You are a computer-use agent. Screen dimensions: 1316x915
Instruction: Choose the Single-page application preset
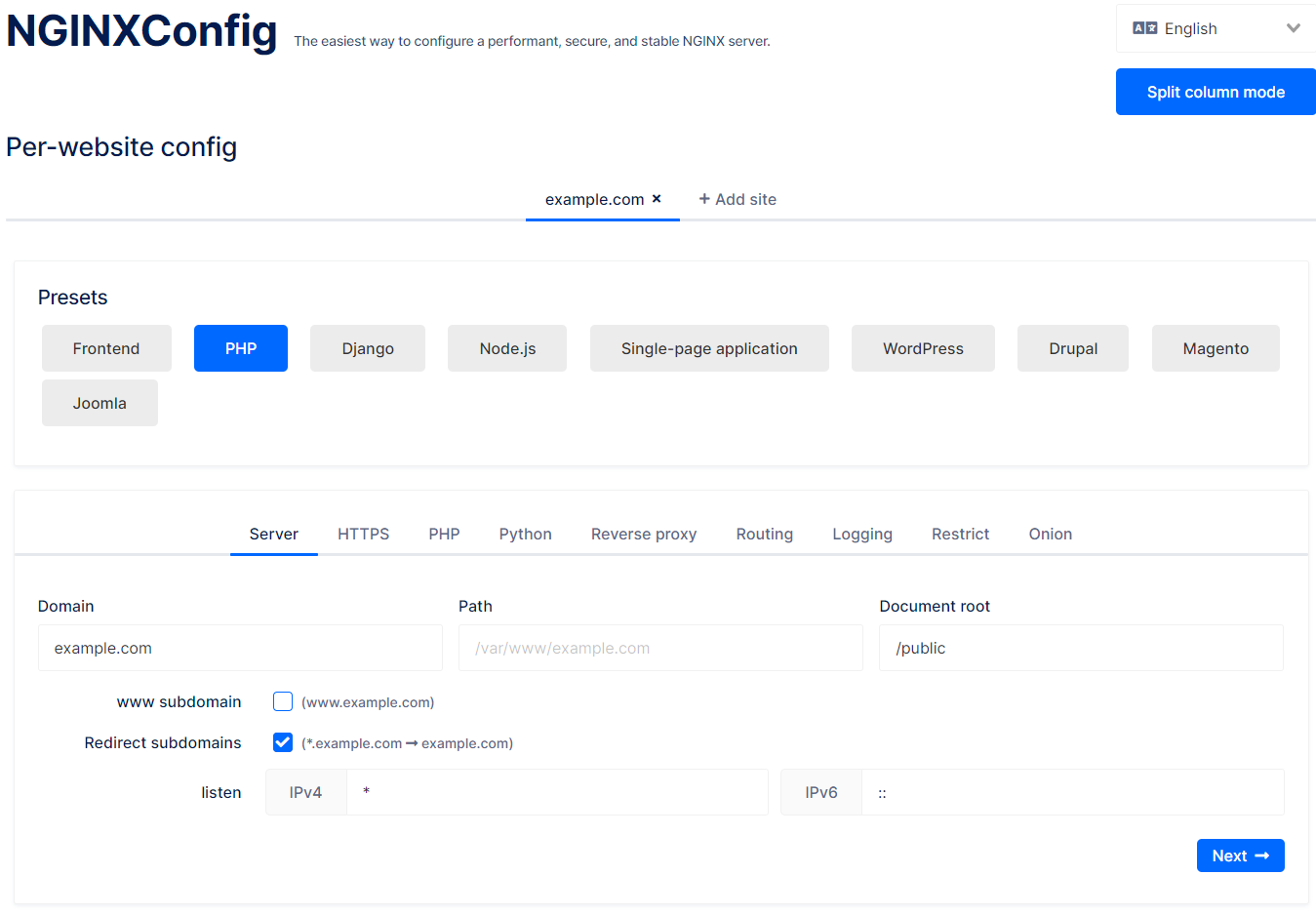[x=708, y=347]
